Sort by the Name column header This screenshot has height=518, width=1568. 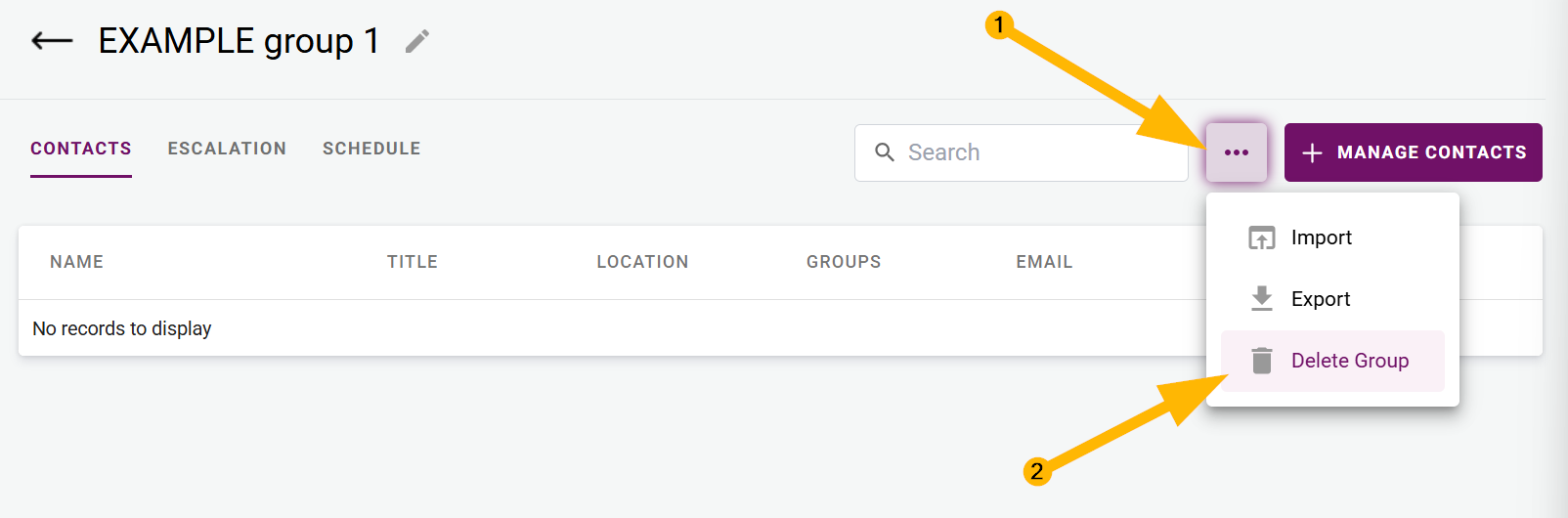(76, 262)
